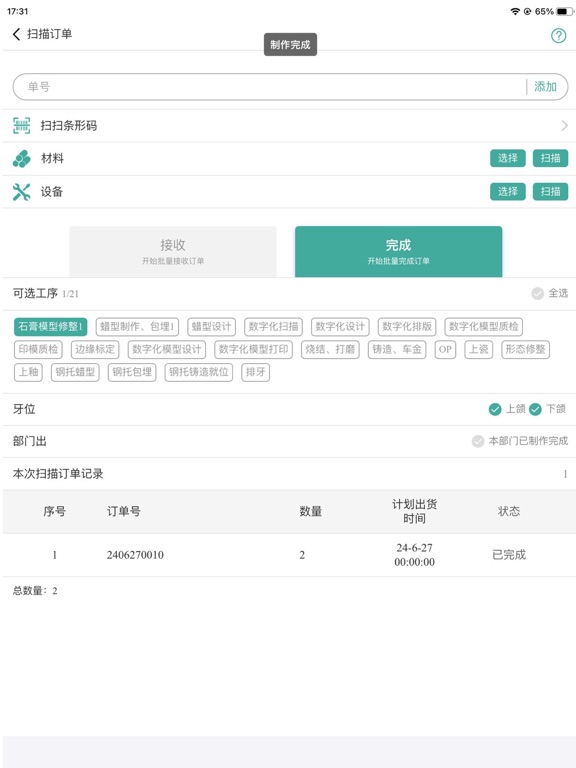Check the battery indicator icon
The image size is (576, 768).
tap(564, 11)
